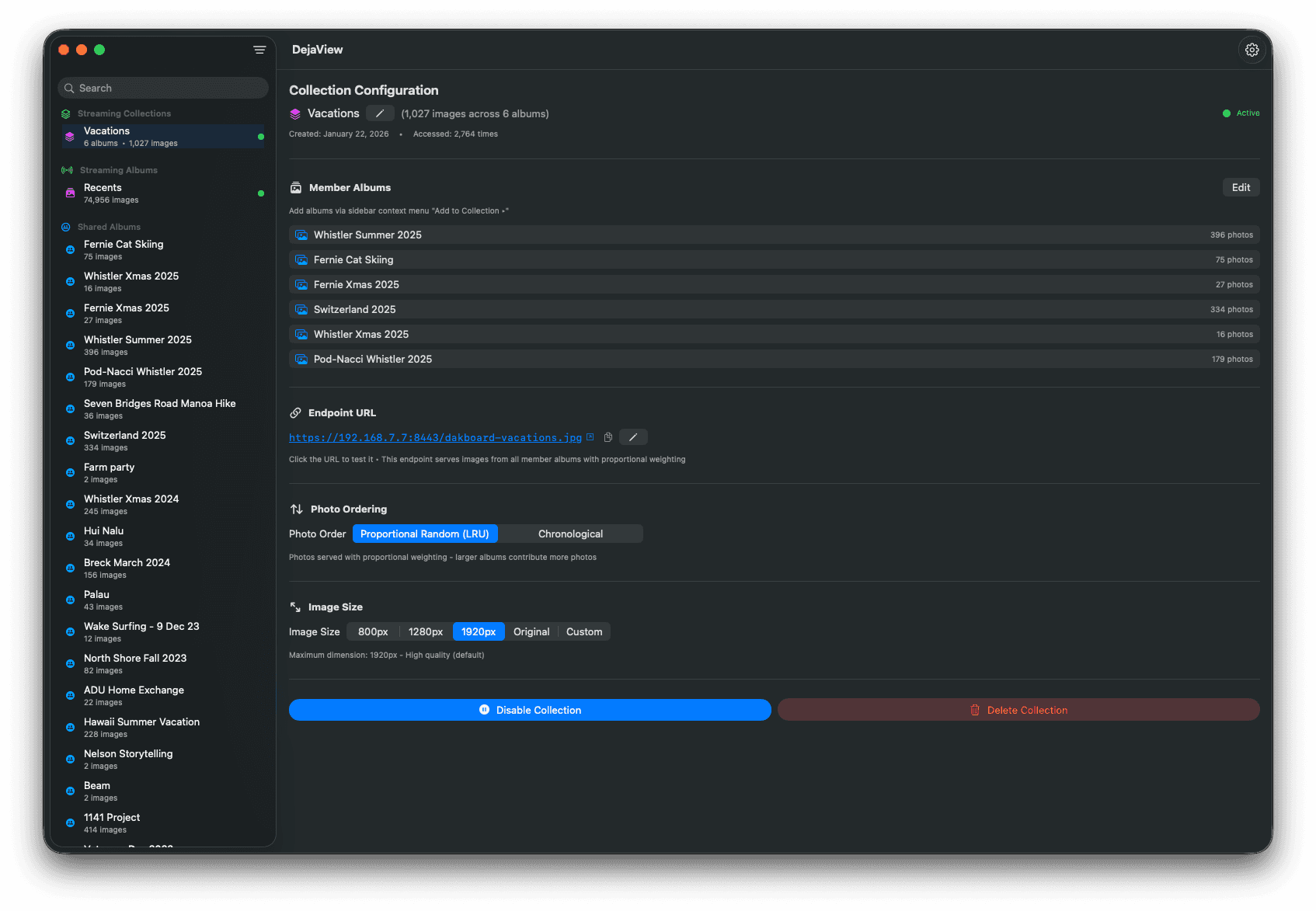Click the Member Albums section icon
This screenshot has width=1316, height=911.
pos(296,187)
